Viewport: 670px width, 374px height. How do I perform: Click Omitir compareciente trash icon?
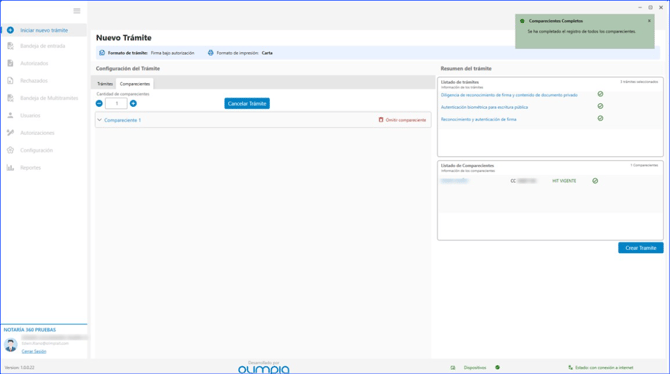(381, 120)
